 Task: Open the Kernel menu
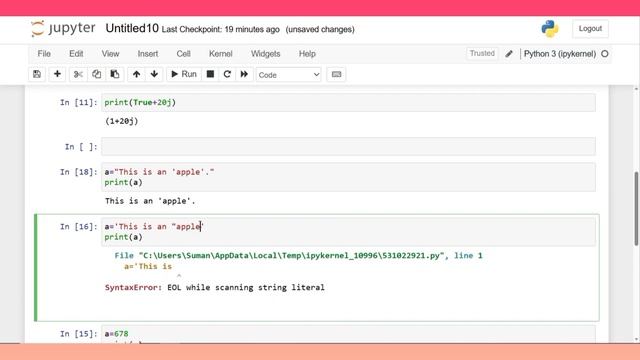tap(220, 54)
